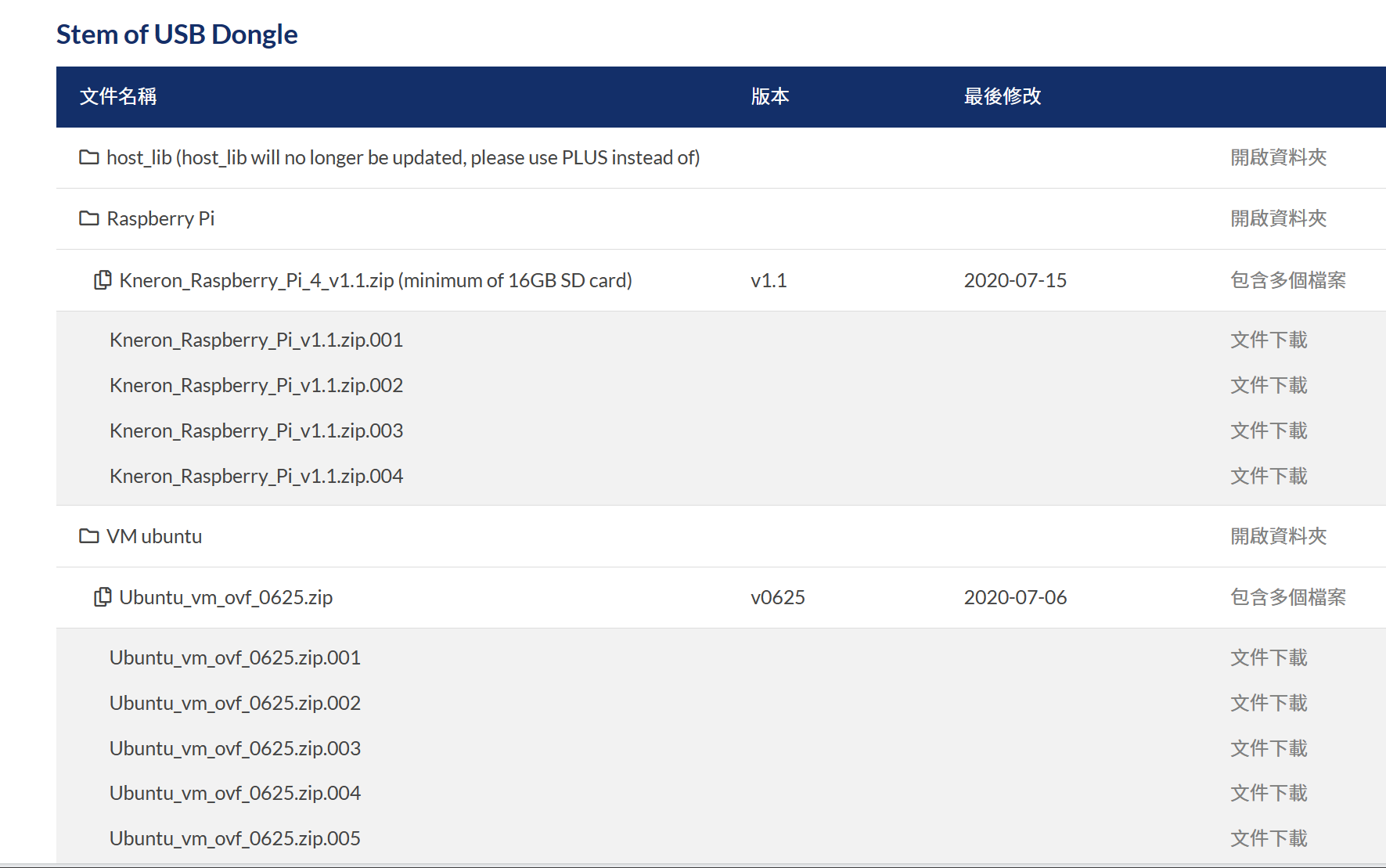This screenshot has width=1386, height=868.
Task: Click file name Ubuntu_vm_ovf_0625.zip.001
Action: [235, 657]
